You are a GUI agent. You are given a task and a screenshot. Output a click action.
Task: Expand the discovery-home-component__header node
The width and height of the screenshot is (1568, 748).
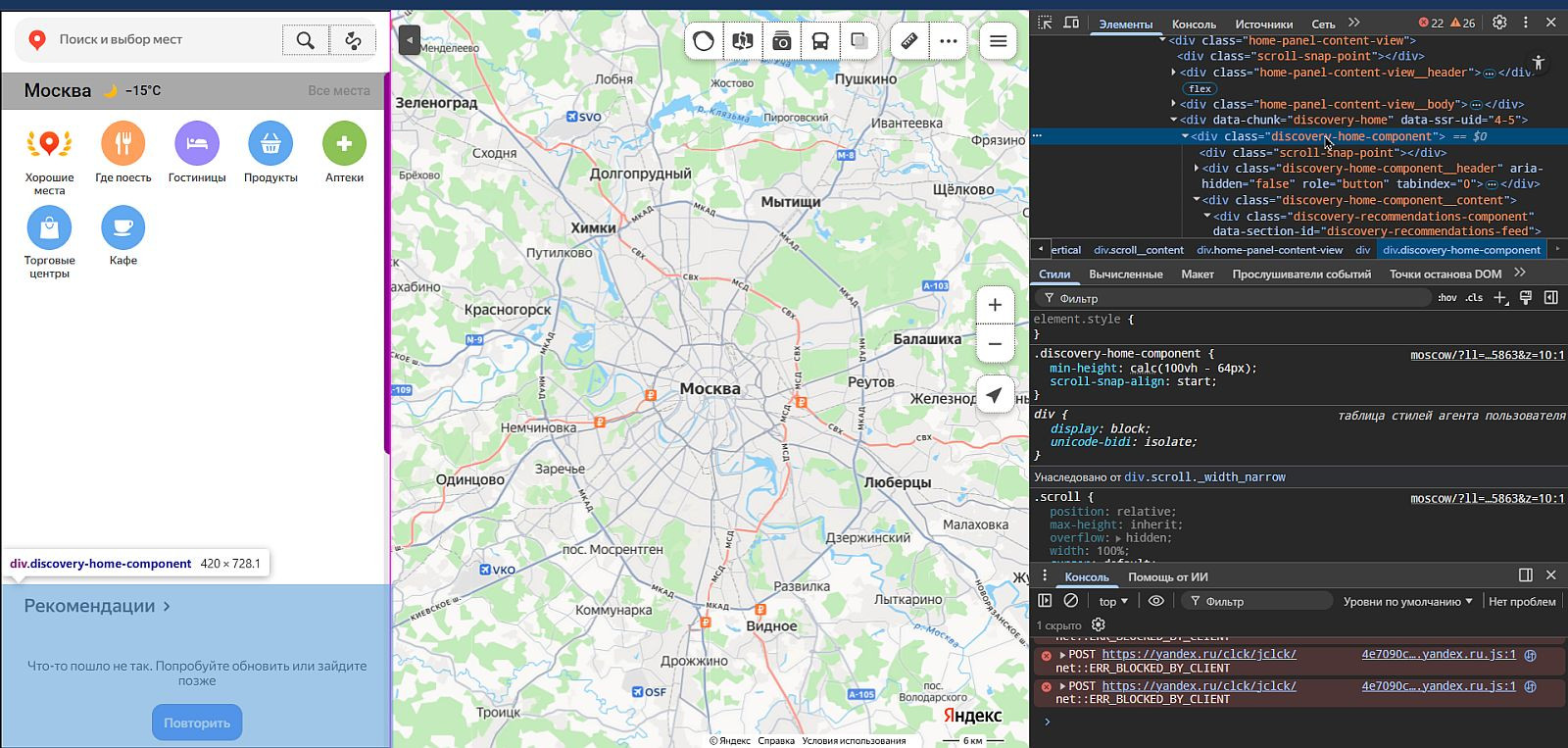click(x=1197, y=169)
